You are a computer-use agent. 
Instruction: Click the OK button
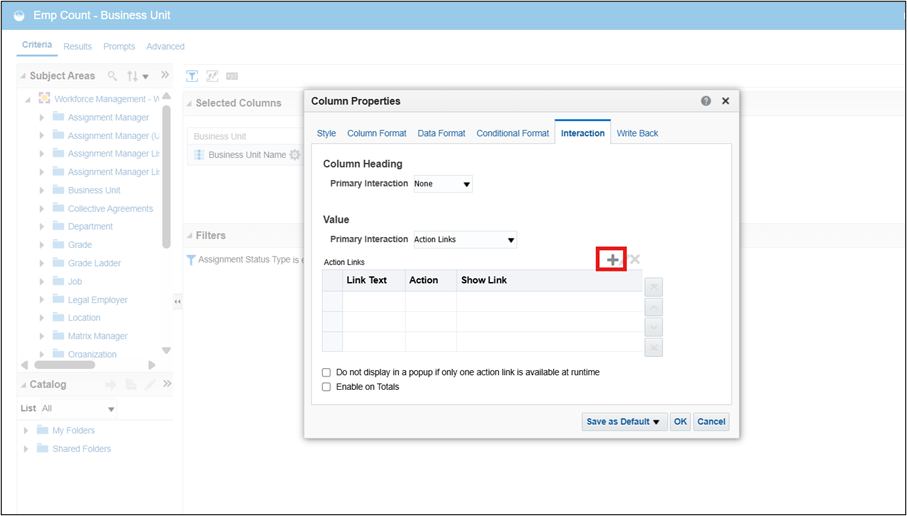coord(680,422)
